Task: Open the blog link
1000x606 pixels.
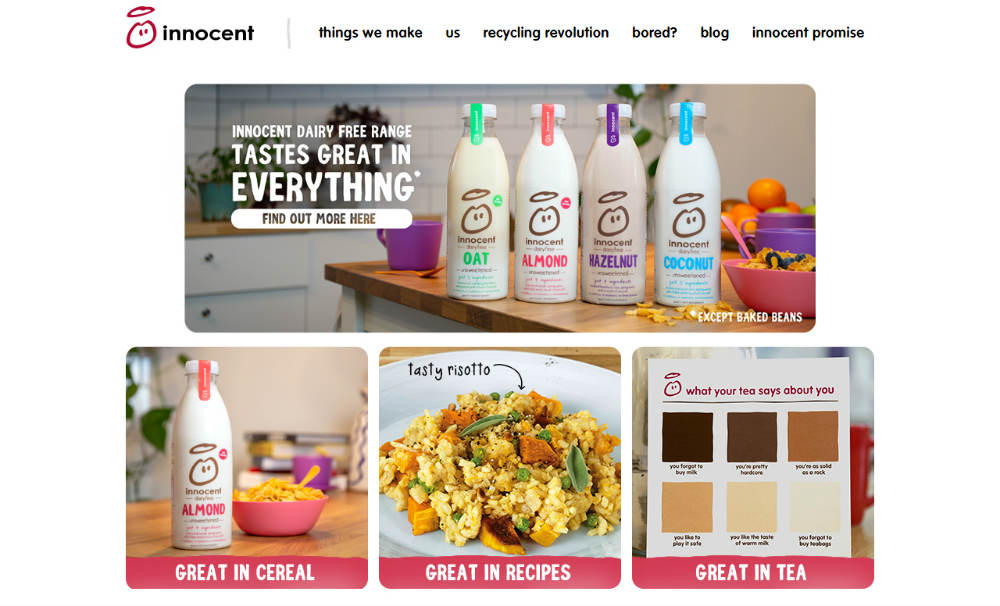Action: click(714, 33)
